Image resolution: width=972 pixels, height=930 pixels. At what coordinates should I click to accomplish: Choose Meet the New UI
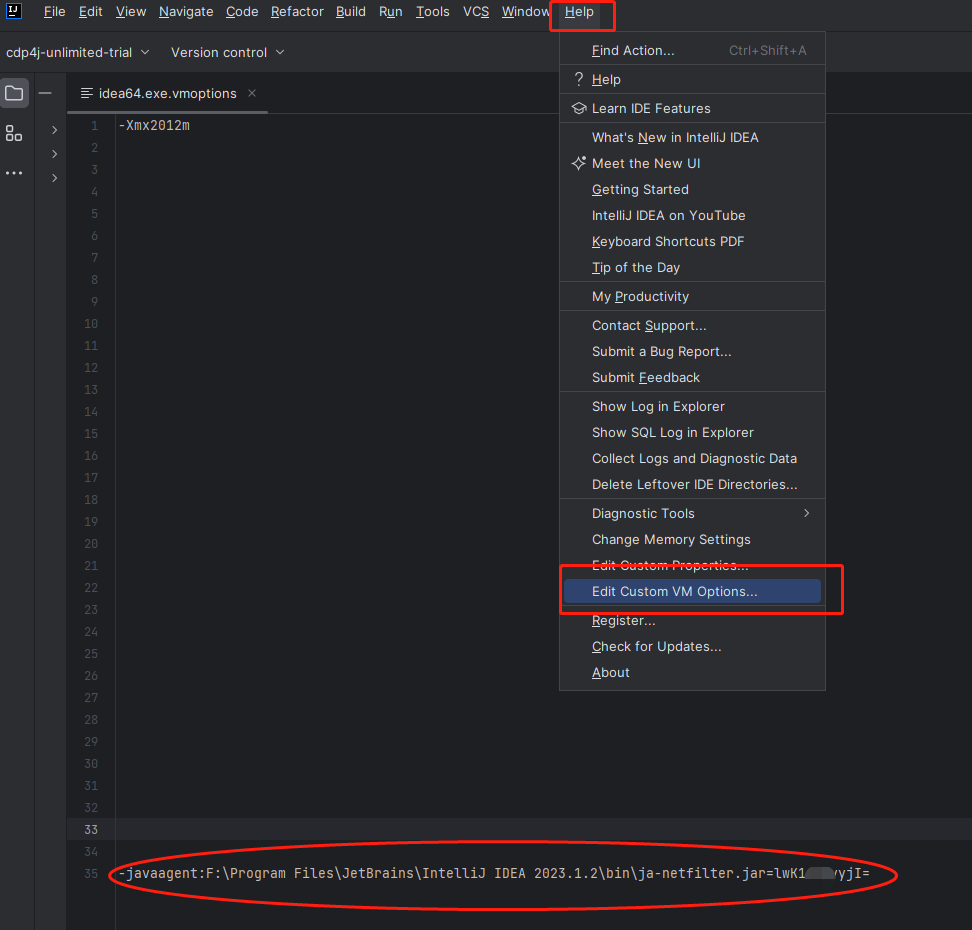(692, 164)
